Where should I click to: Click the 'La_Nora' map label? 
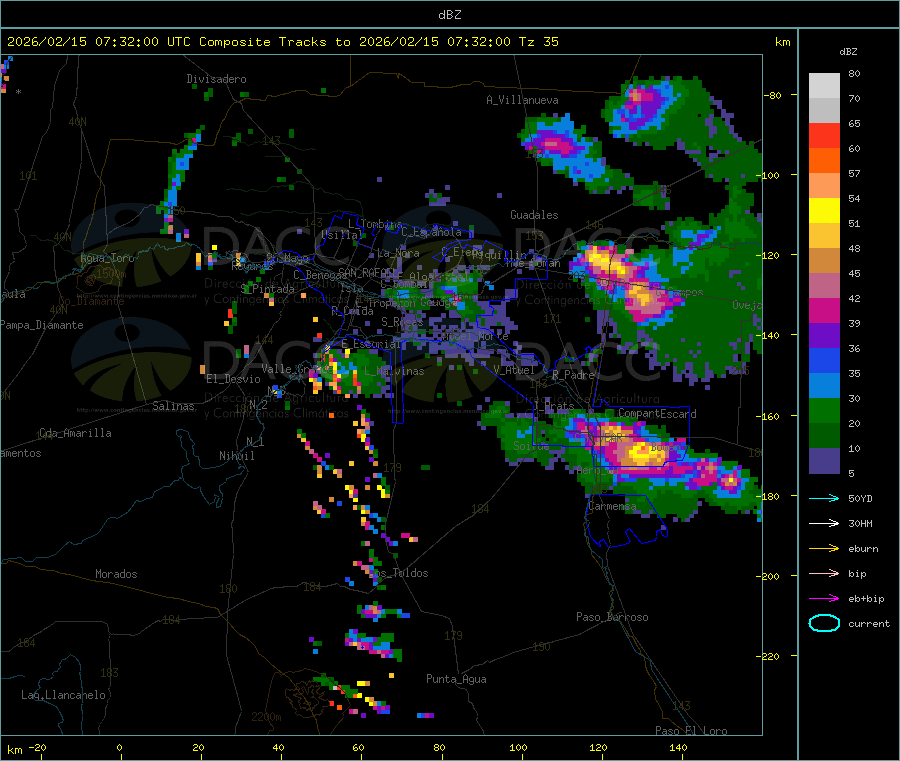click(398, 253)
